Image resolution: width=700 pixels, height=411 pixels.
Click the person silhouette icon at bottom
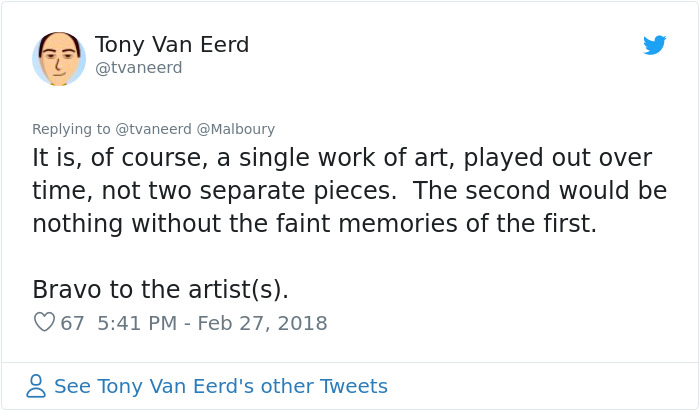click(x=36, y=386)
